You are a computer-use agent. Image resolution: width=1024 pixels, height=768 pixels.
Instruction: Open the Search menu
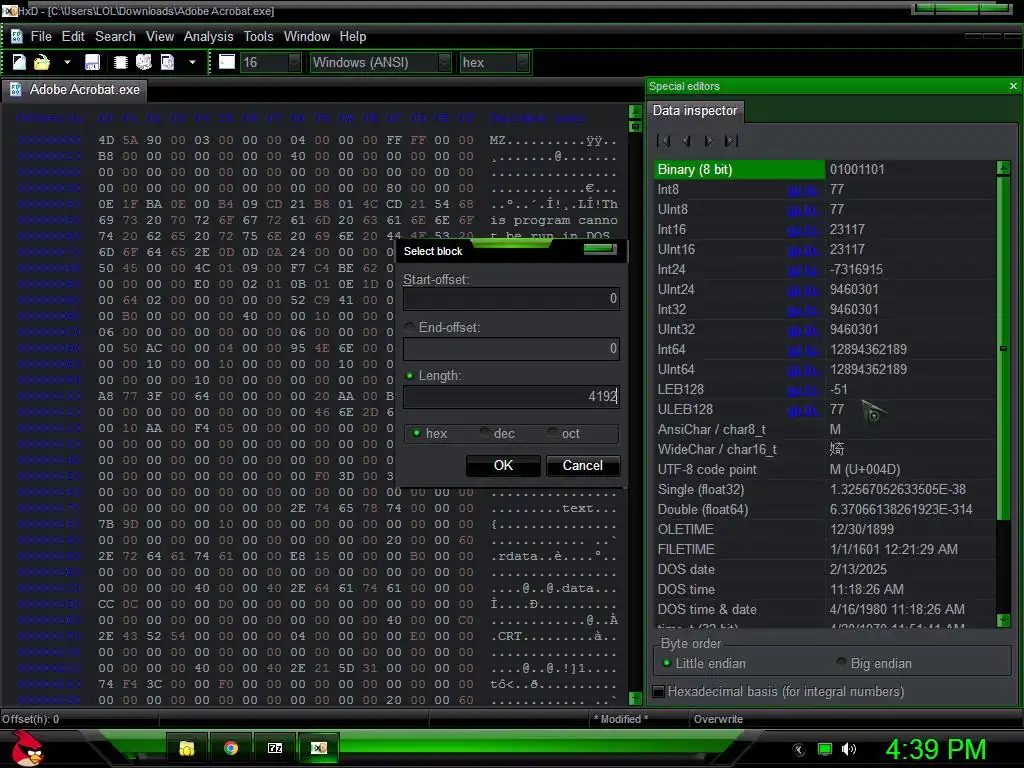pos(115,37)
